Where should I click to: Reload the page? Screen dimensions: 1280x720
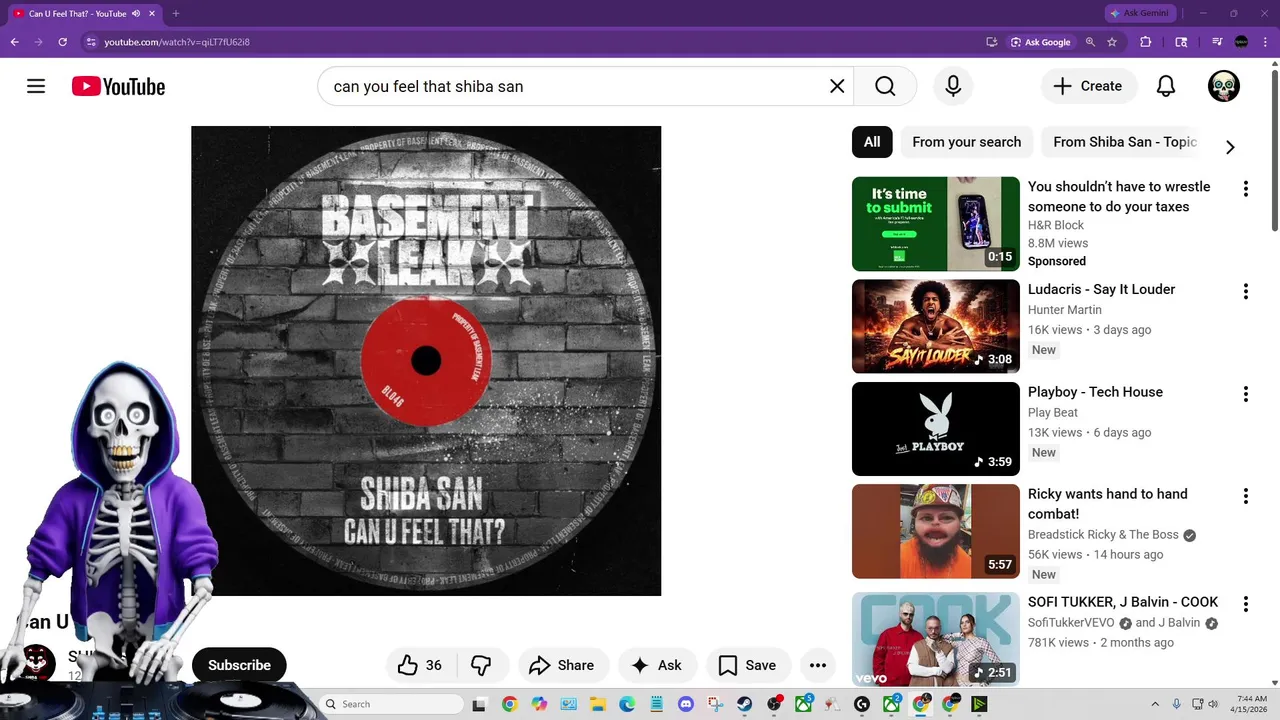click(x=62, y=42)
